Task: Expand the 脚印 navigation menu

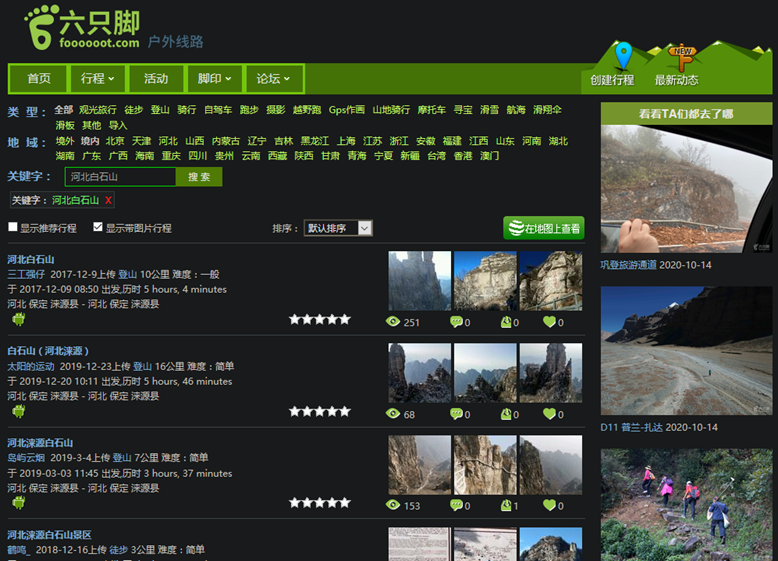Action: 214,78
